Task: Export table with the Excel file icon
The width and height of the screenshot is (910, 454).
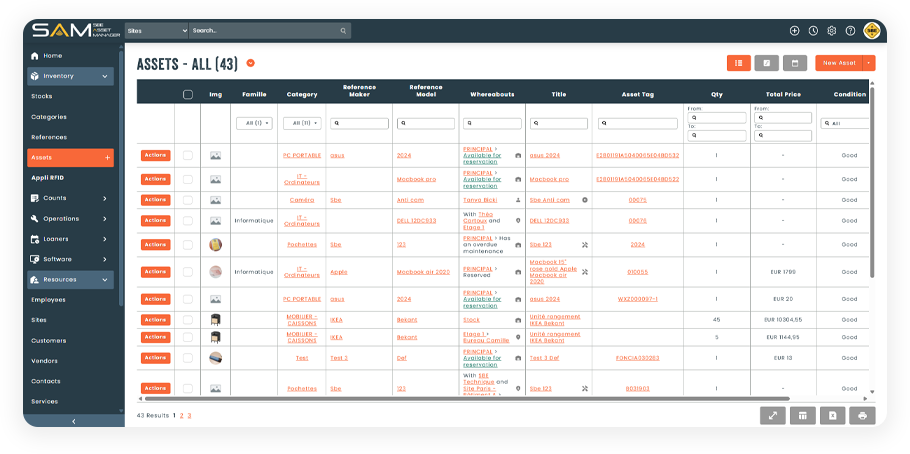Action: 832,415
